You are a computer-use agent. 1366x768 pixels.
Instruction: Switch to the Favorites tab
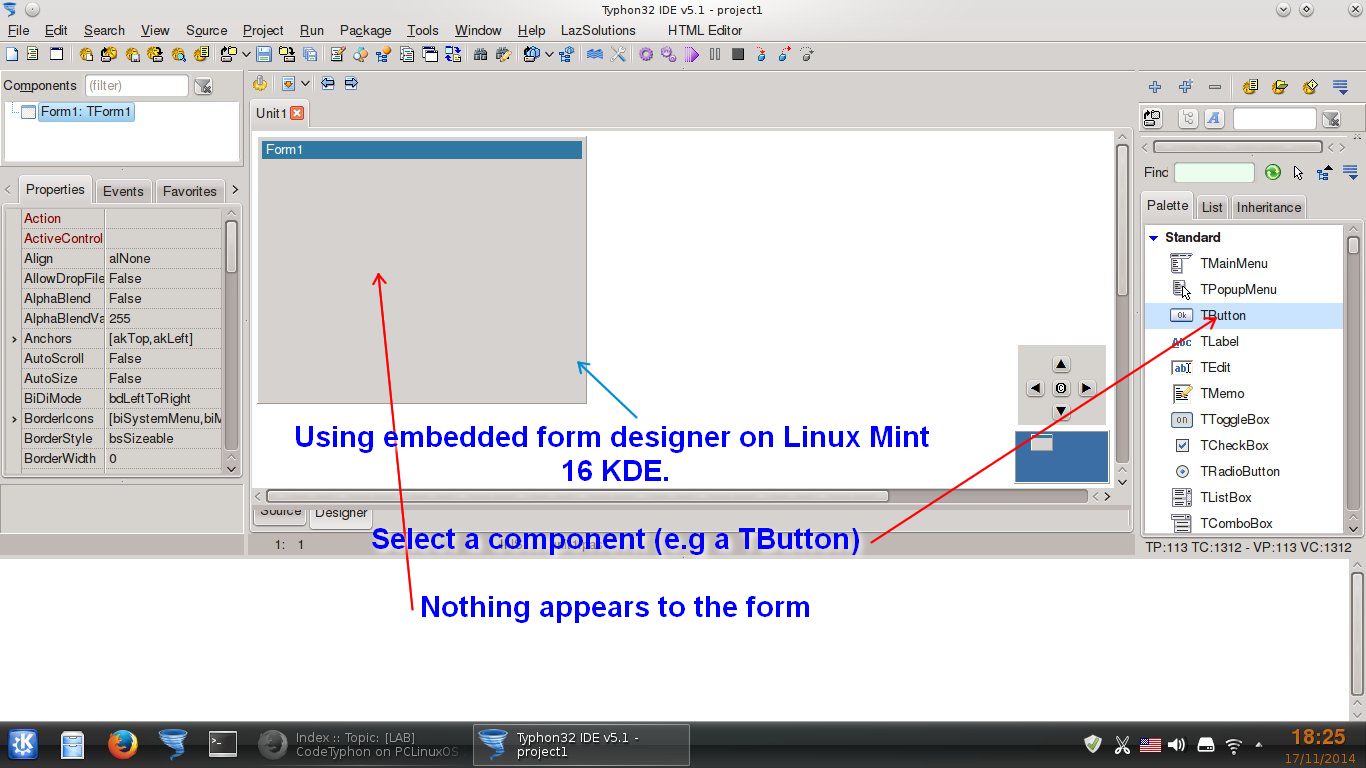[189, 191]
